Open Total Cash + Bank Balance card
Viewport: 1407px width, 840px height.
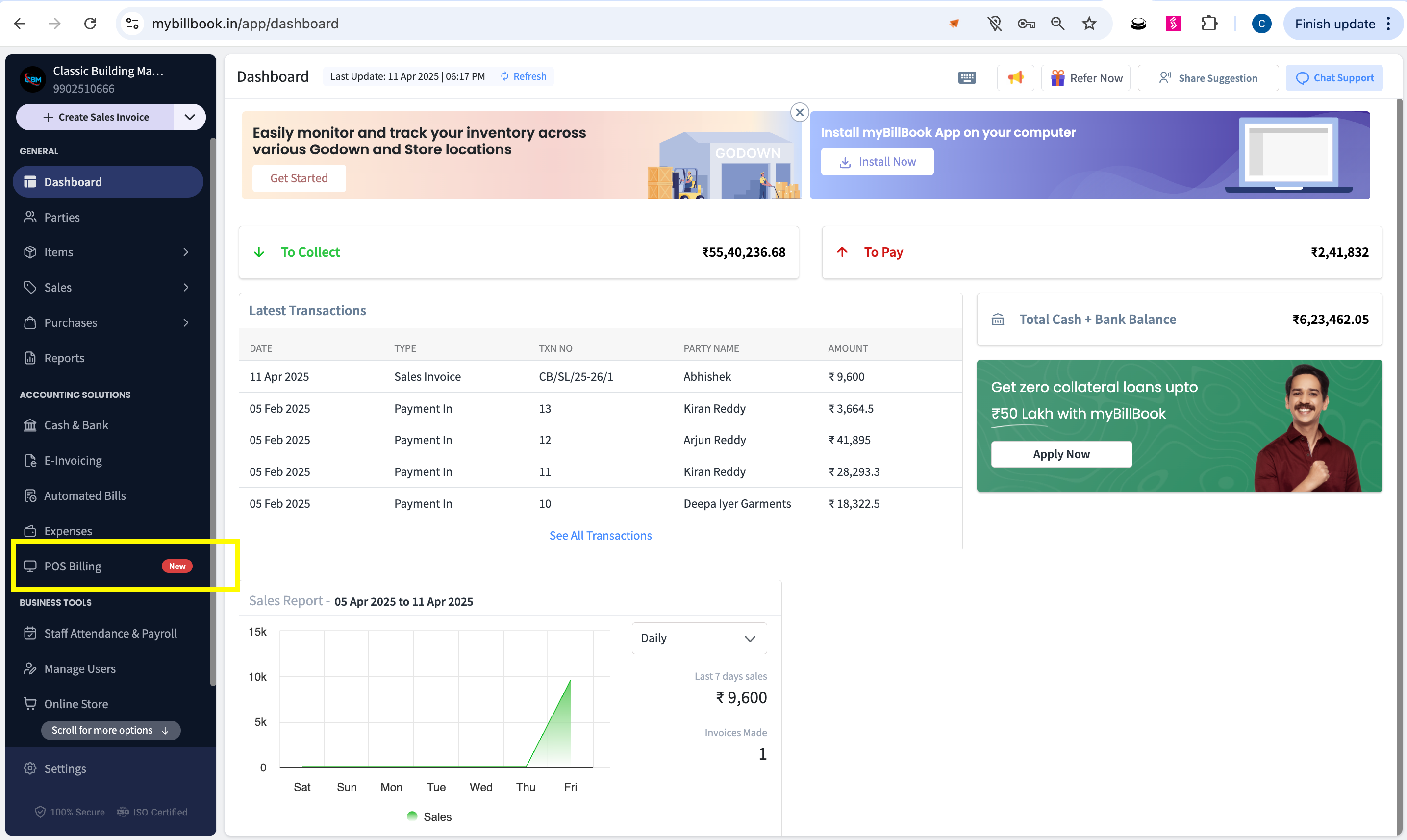pyautogui.click(x=1180, y=319)
